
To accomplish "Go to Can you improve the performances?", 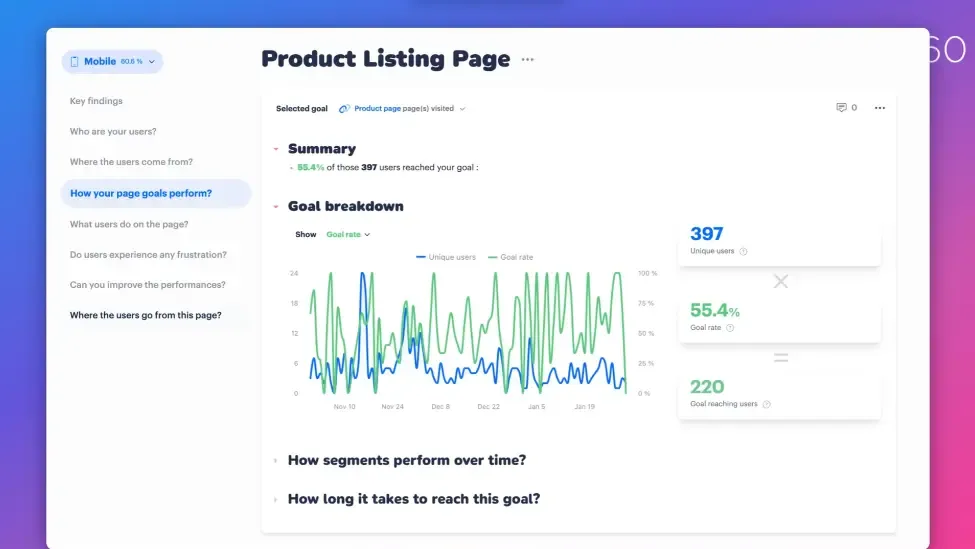I will click(147, 285).
